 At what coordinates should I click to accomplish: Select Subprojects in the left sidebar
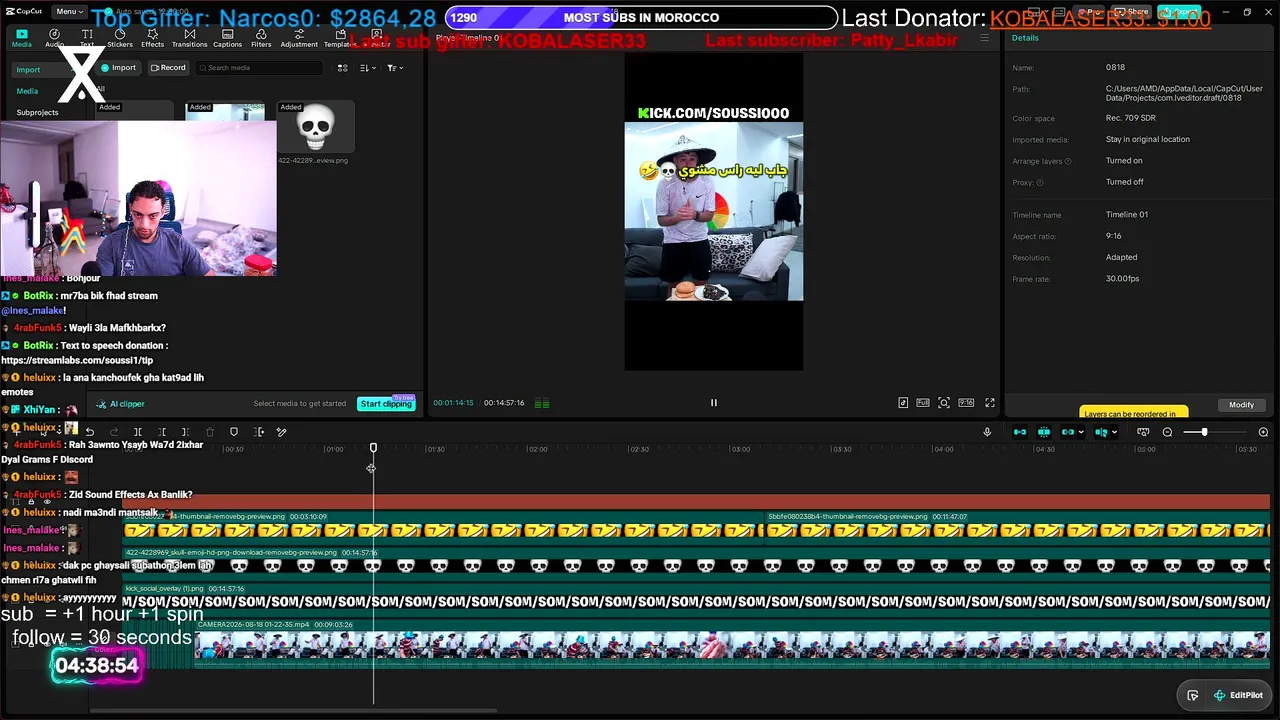tap(37, 112)
